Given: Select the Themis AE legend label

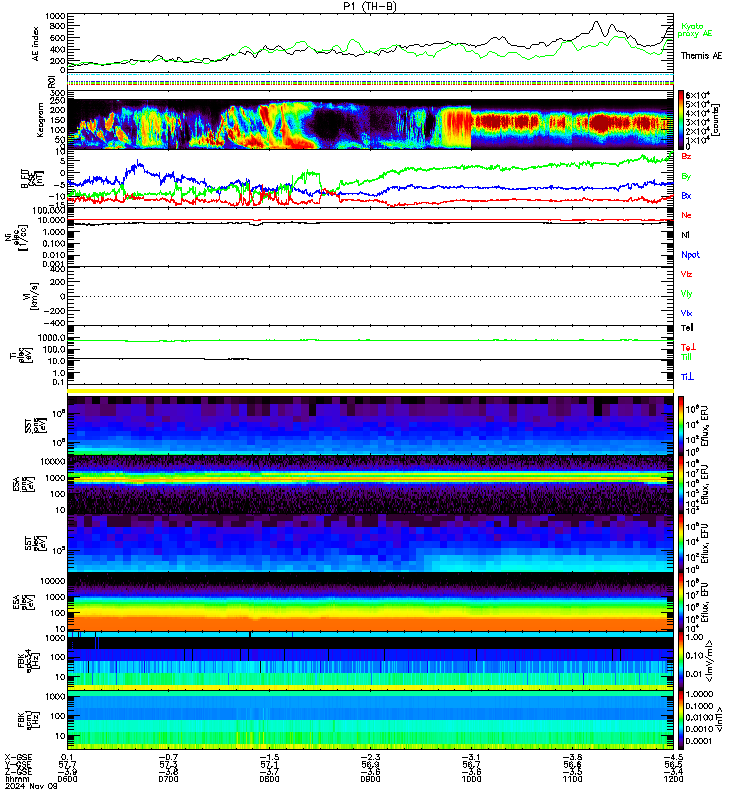Looking at the screenshot, I should (701, 56).
